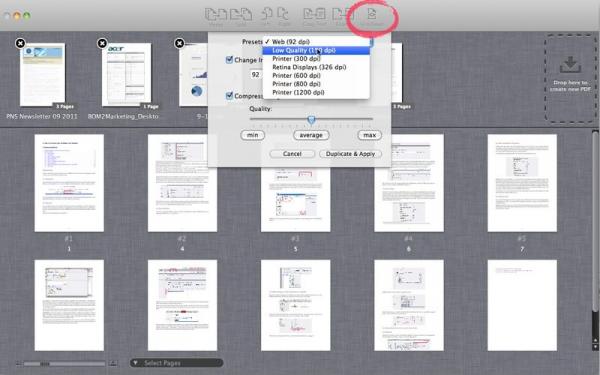The width and height of the screenshot is (600, 375).
Task: Open the Select Pages dropdown
Action: (x=176, y=363)
